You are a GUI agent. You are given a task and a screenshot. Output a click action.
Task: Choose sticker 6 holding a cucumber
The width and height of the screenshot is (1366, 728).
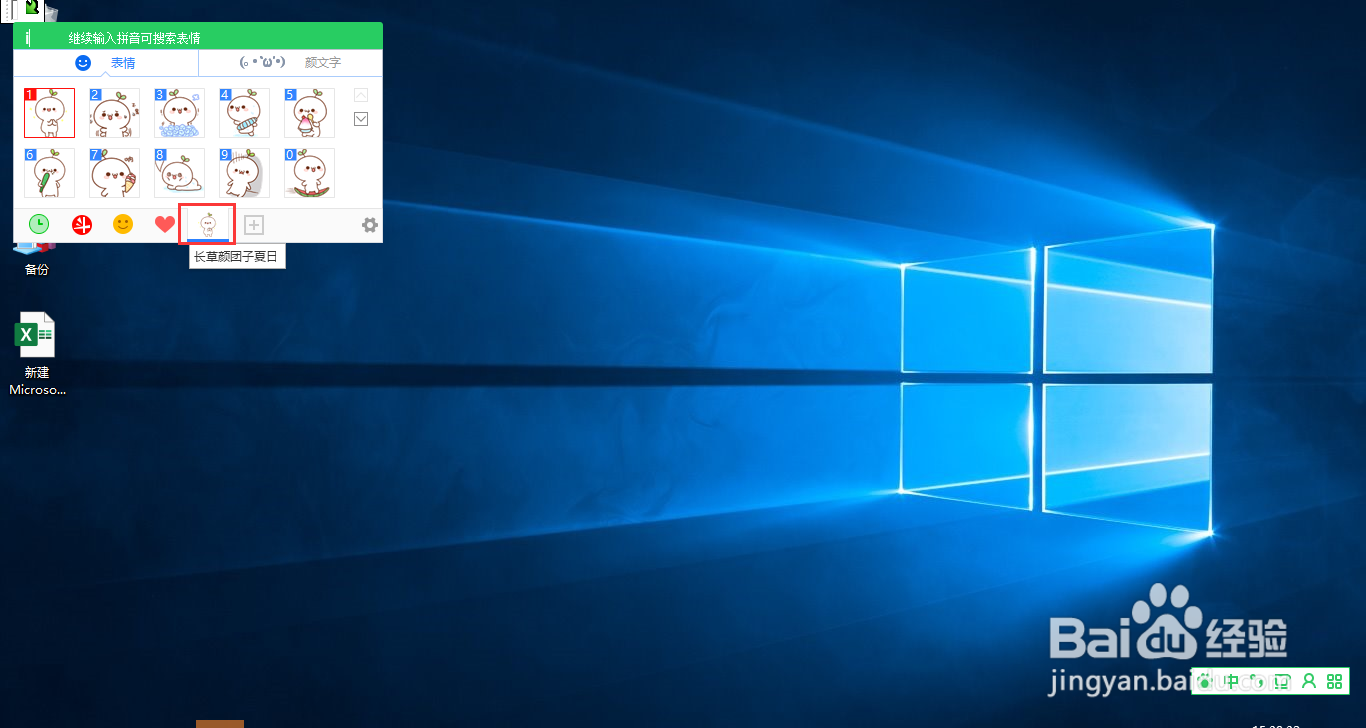[x=50, y=173]
